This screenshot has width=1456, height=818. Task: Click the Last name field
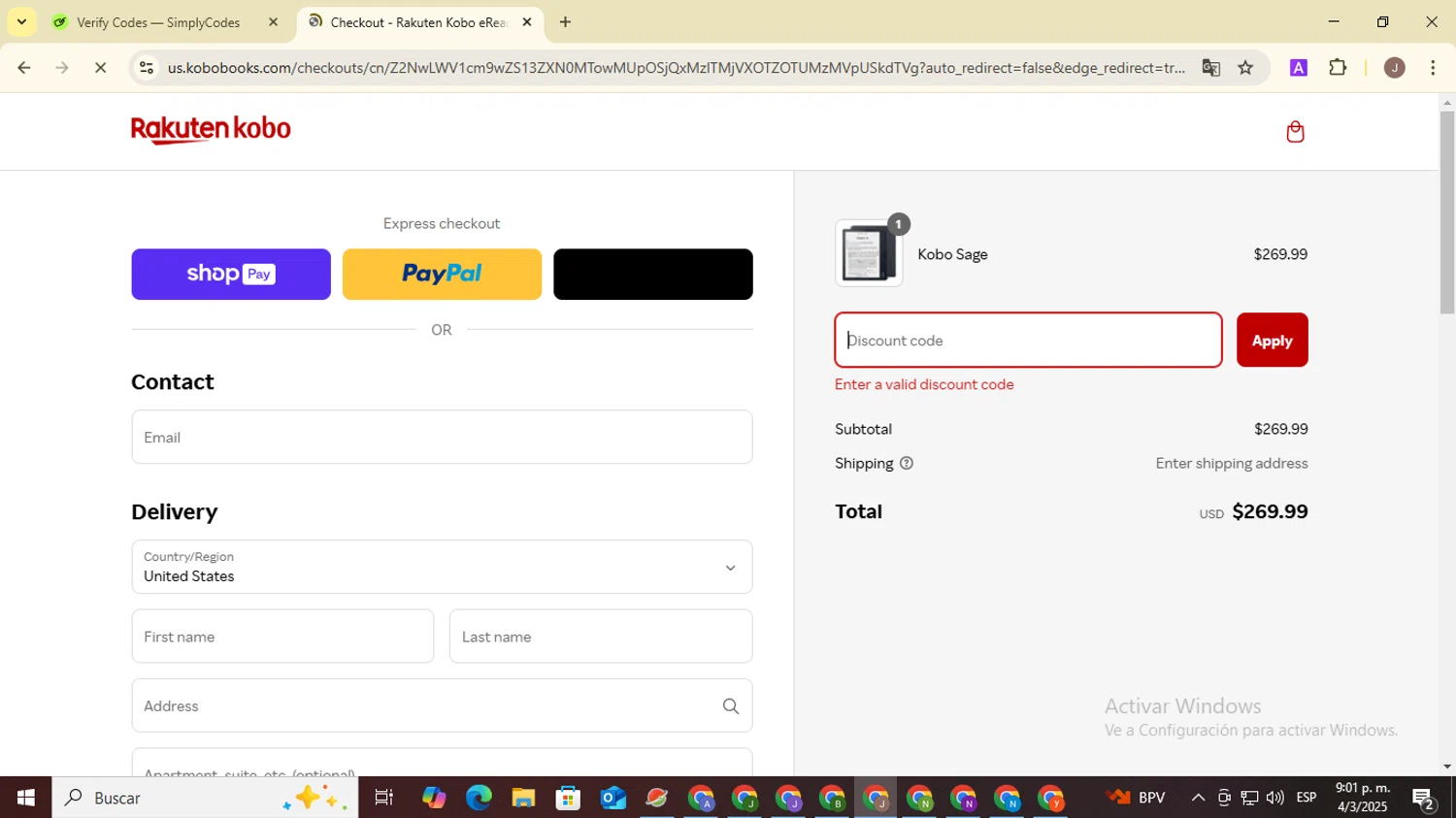pos(601,637)
